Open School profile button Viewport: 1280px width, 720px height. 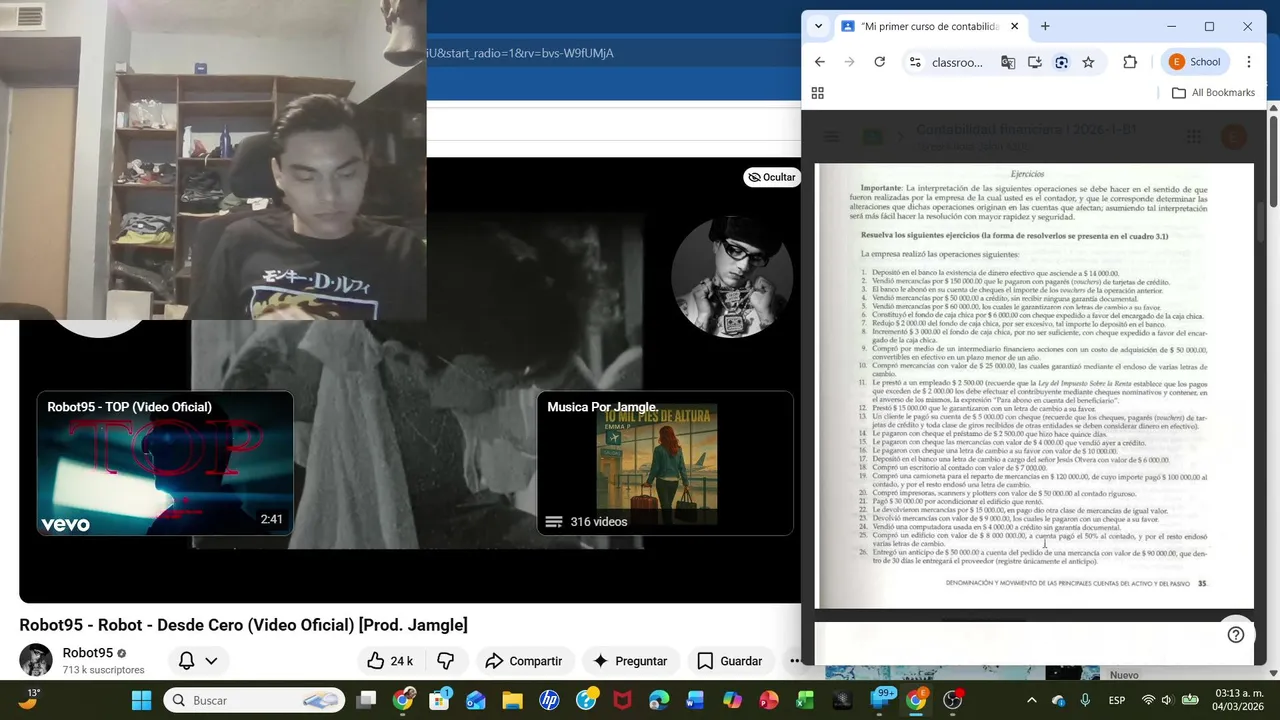(1195, 62)
